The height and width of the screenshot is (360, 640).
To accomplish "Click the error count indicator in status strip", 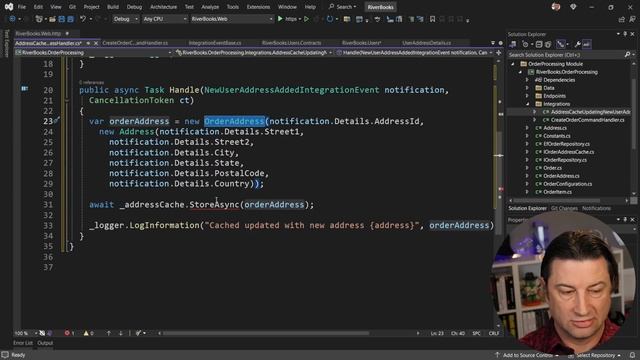I will coord(69,333).
